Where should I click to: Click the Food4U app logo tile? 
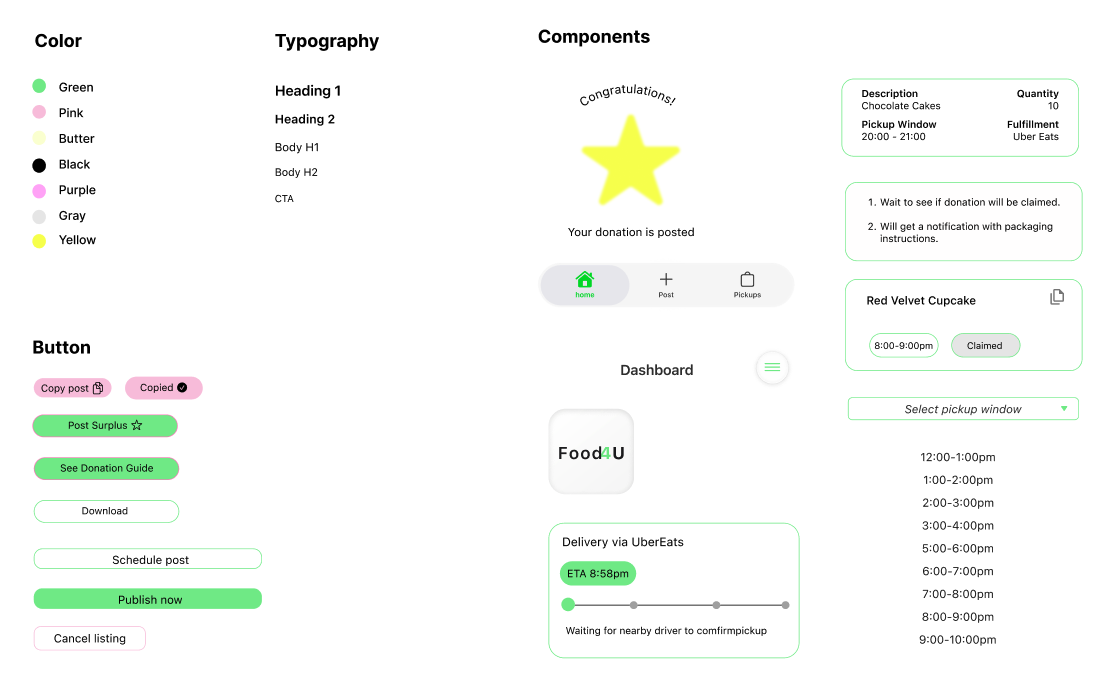pyautogui.click(x=590, y=451)
